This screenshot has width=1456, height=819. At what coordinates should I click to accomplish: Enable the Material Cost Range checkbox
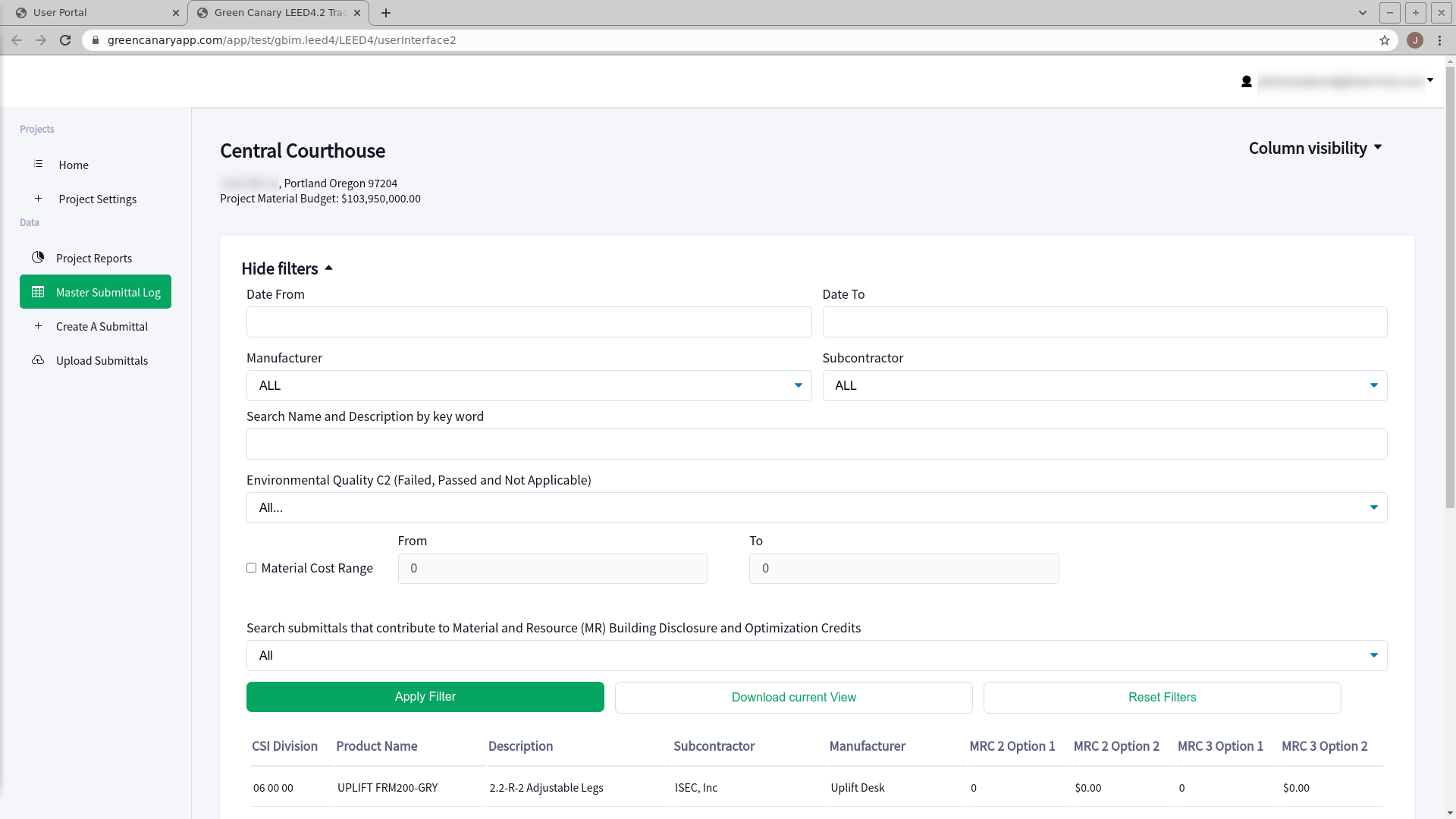(x=251, y=568)
